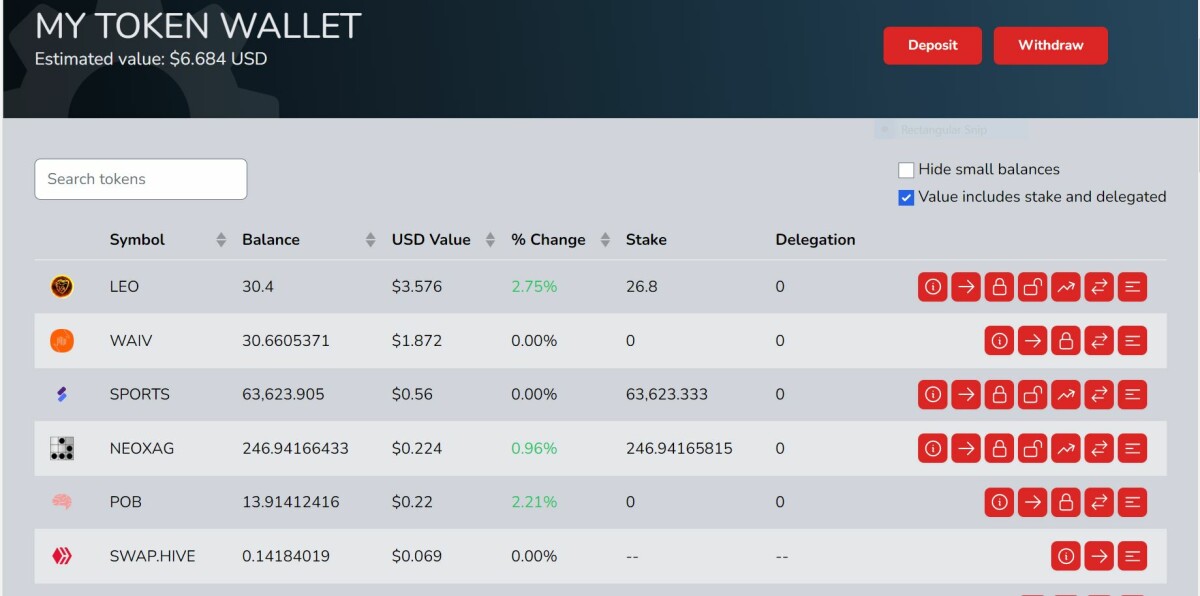
Task: Stake SPORTS using the lock icon
Action: [998, 394]
